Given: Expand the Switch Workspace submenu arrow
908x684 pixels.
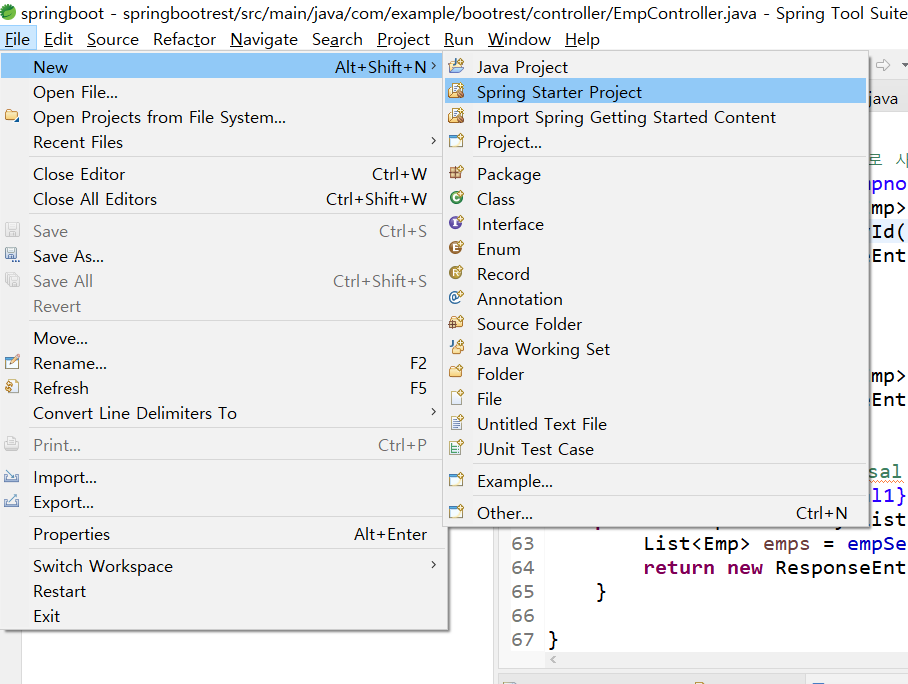Looking at the screenshot, I should click(x=433, y=565).
